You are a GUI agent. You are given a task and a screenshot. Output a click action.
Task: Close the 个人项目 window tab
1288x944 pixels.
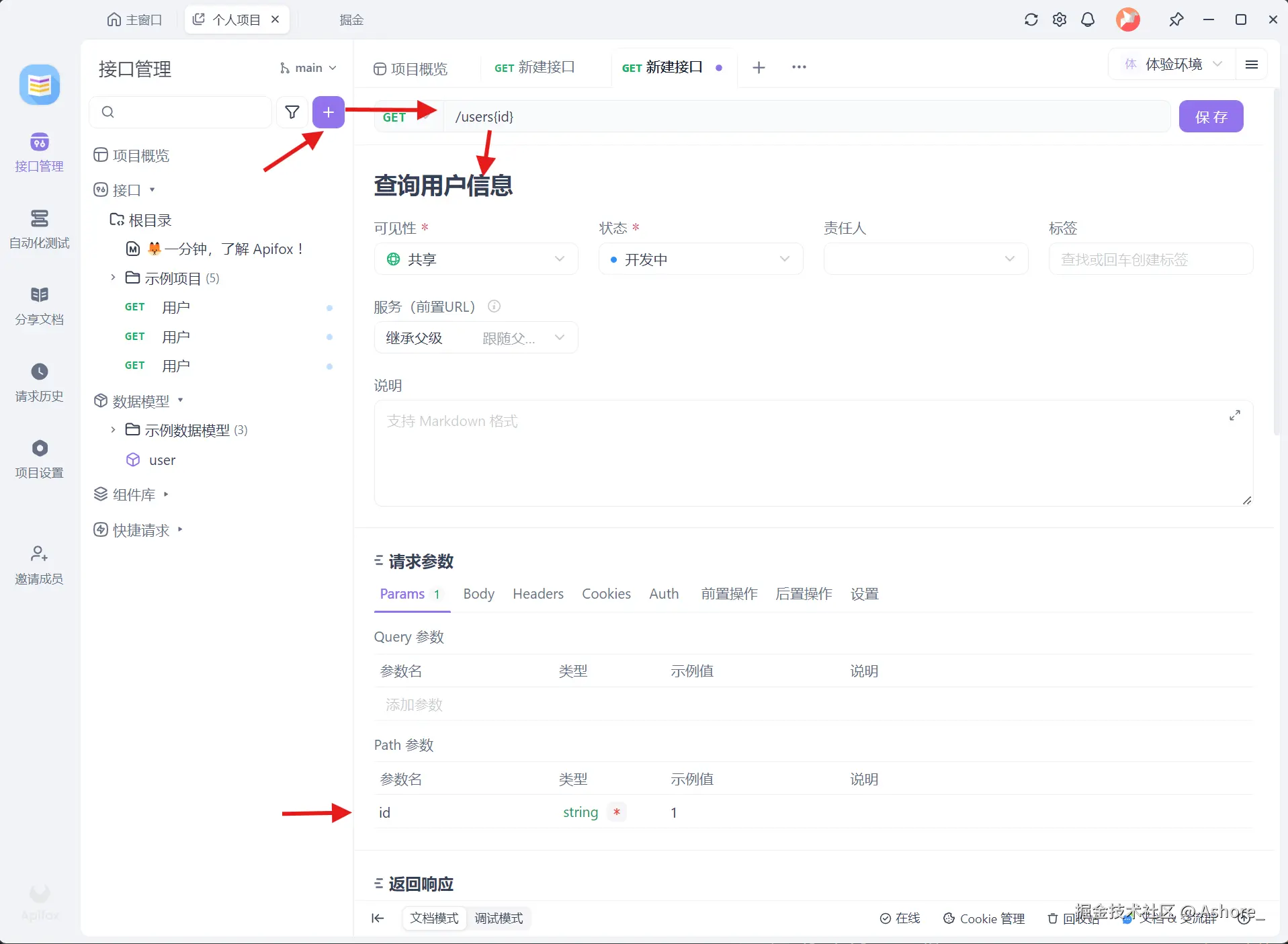pyautogui.click(x=275, y=19)
